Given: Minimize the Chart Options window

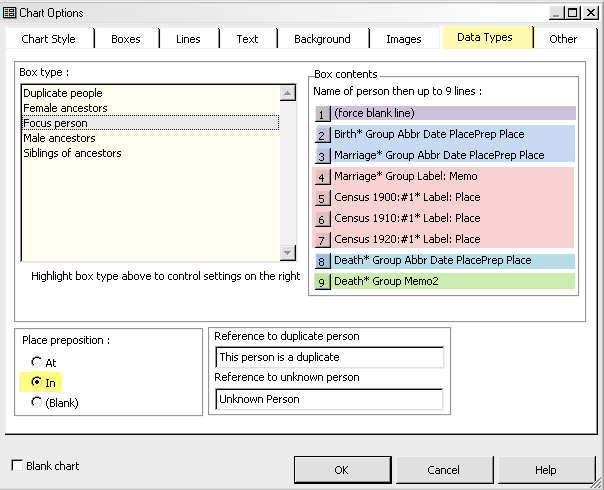Looking at the screenshot, I should tap(556, 13).
